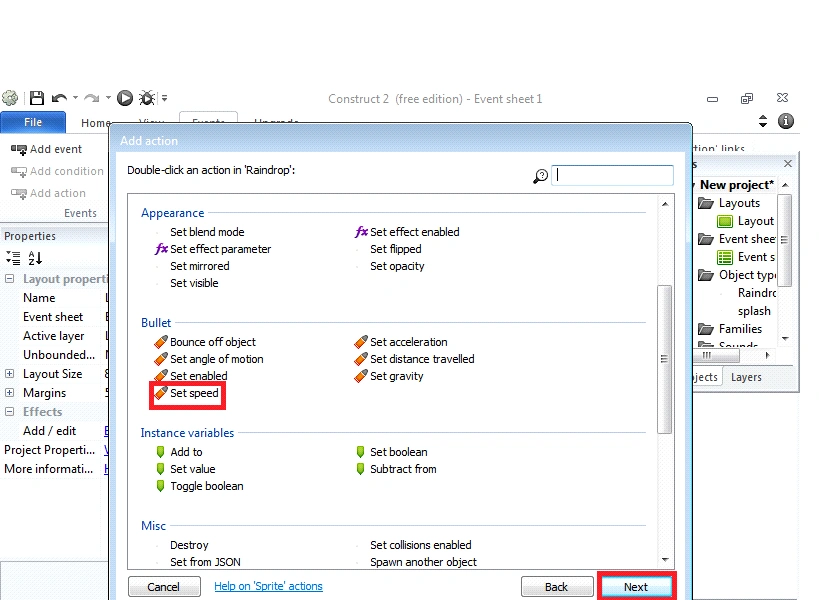Select Bounce off object bullet action

(205, 342)
